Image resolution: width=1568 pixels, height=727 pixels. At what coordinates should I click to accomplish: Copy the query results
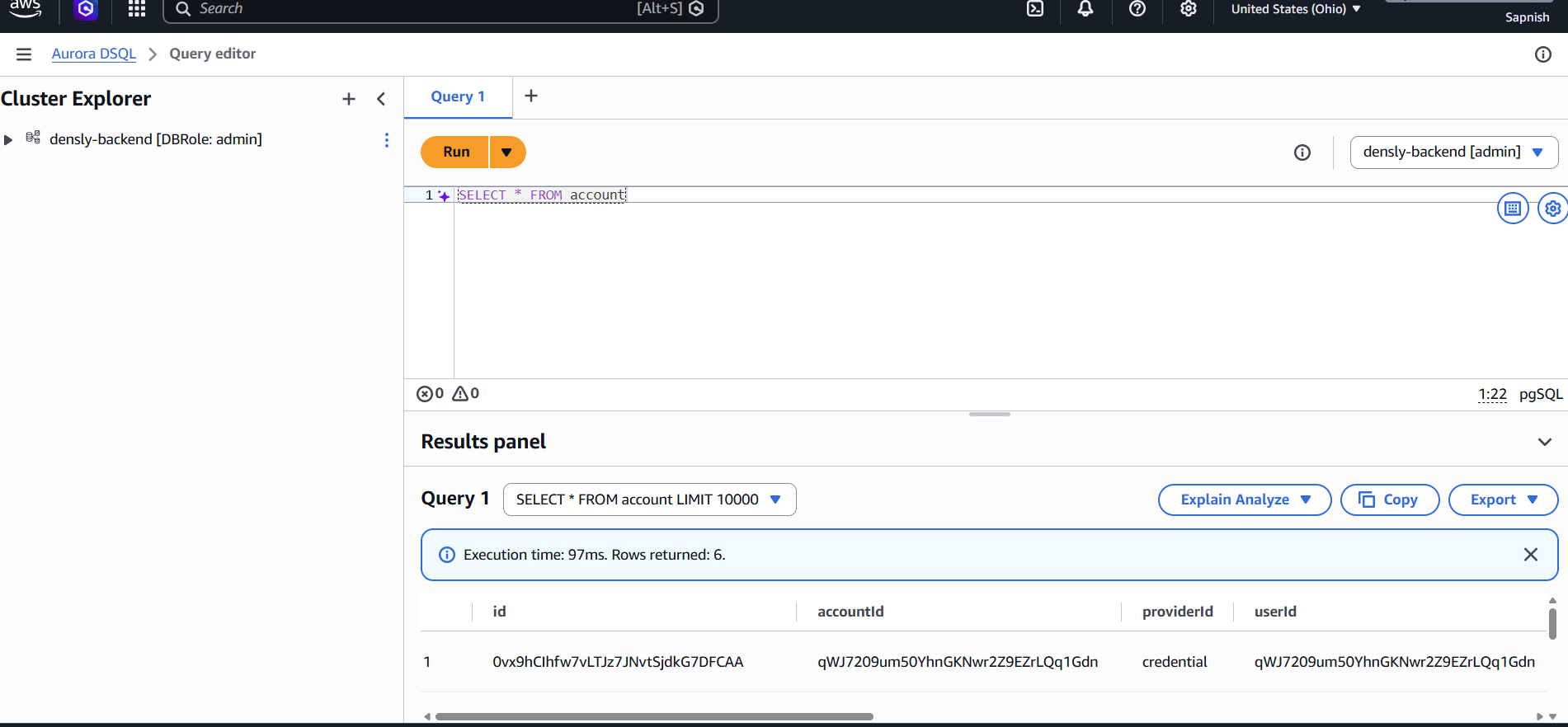coord(1390,500)
